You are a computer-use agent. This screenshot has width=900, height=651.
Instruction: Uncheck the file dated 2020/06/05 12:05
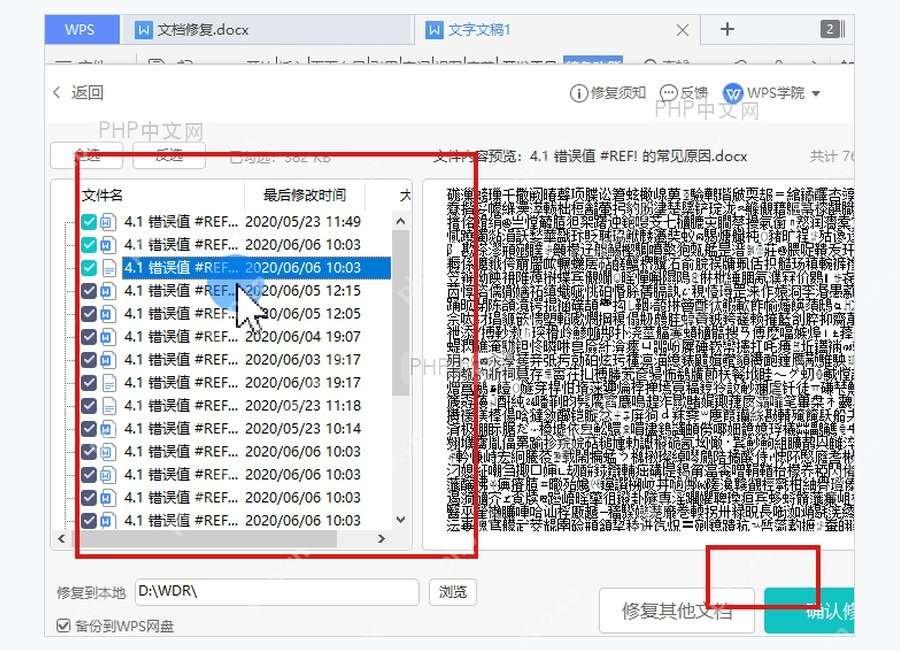88,313
